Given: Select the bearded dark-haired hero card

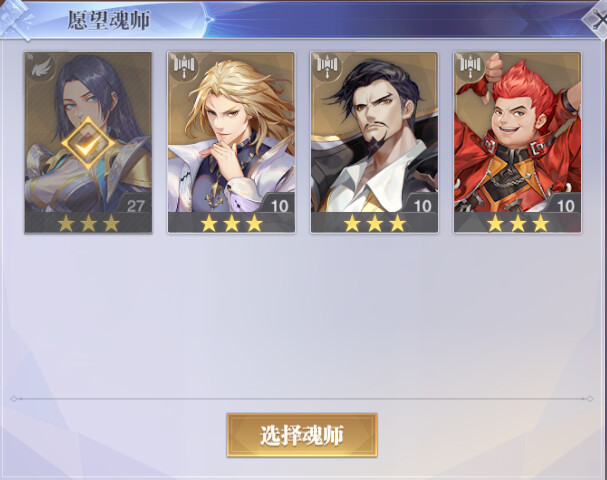Looking at the screenshot, I should click(x=374, y=142).
